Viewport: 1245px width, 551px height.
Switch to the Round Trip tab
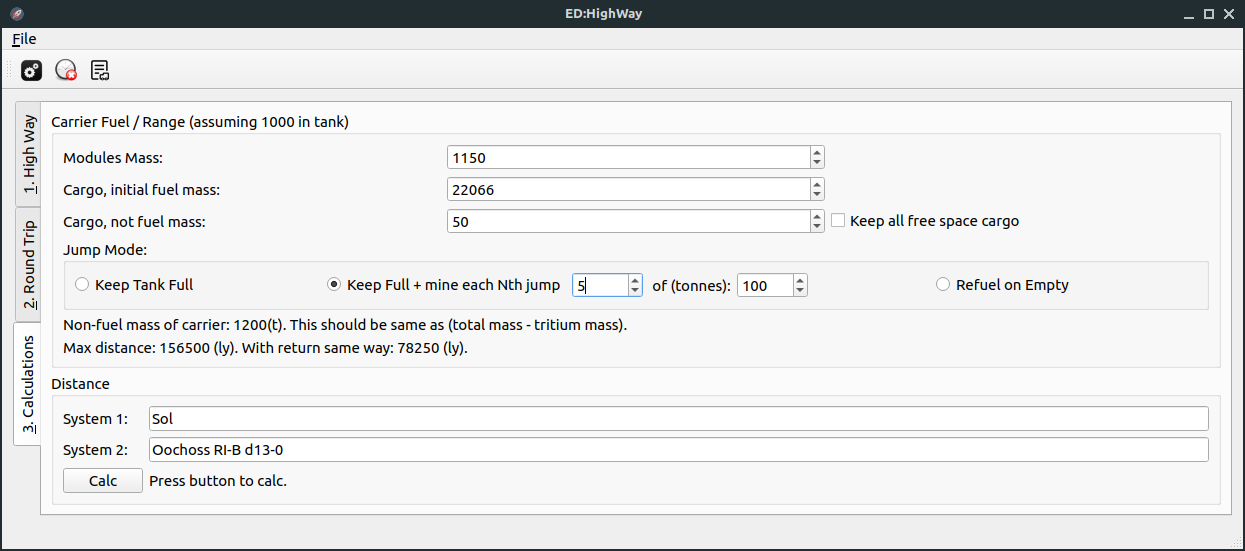[x=28, y=264]
